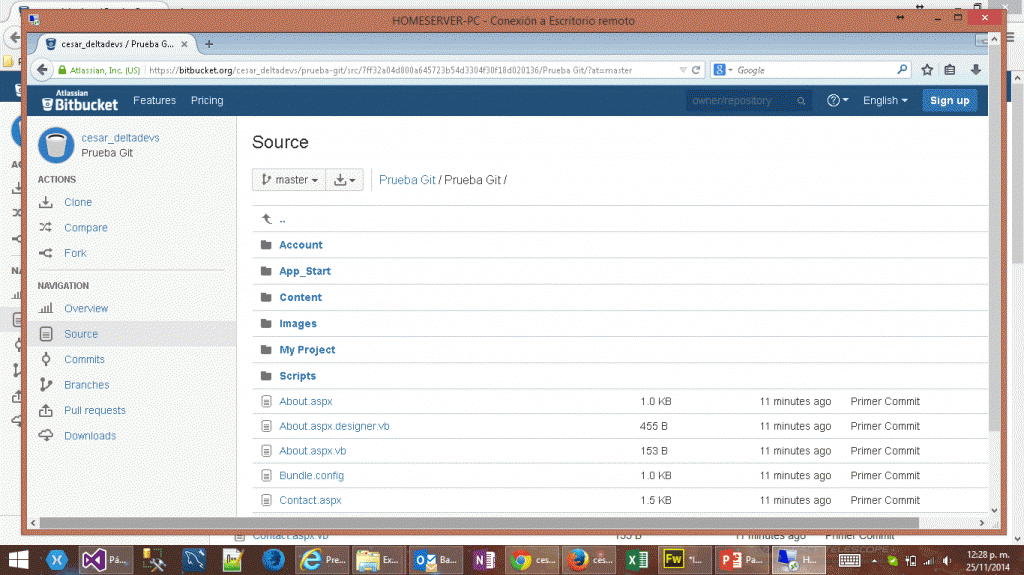1024x575 pixels.
Task: Click the Firefox downloads arrow icon
Action: pos(976,70)
